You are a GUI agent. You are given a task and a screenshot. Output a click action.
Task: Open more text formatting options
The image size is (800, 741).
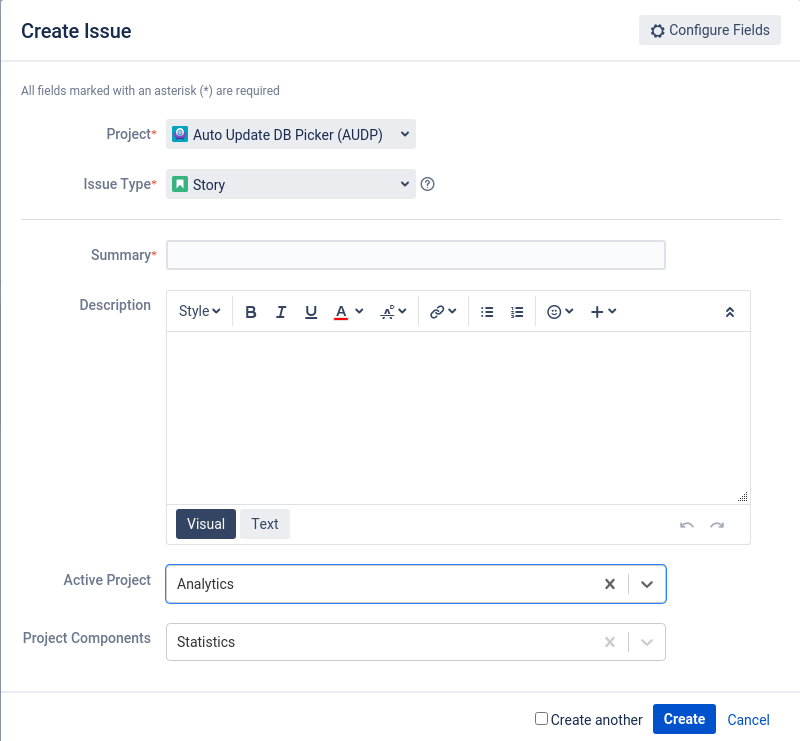tap(393, 312)
